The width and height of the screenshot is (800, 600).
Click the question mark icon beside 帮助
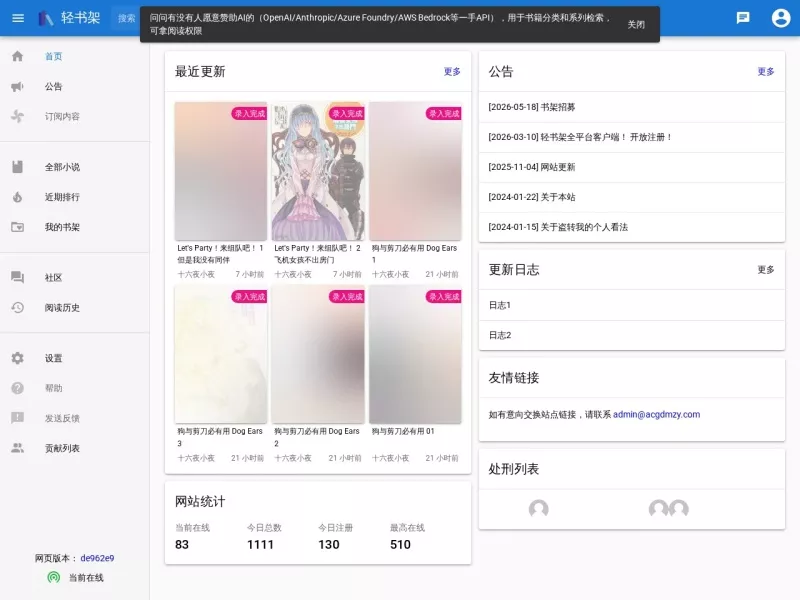[x=17, y=388]
